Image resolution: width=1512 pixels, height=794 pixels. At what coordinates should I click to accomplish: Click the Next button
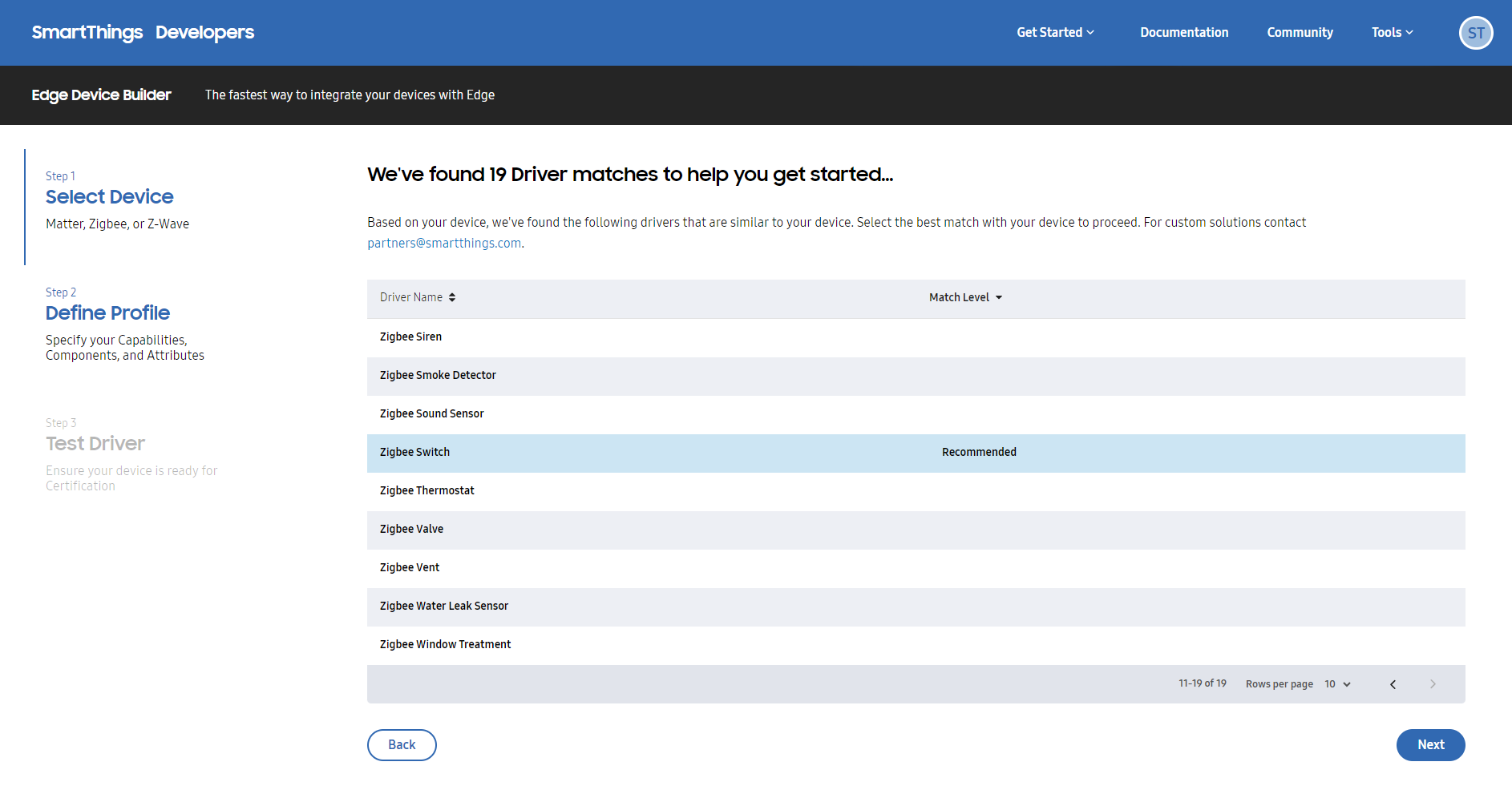click(x=1430, y=744)
